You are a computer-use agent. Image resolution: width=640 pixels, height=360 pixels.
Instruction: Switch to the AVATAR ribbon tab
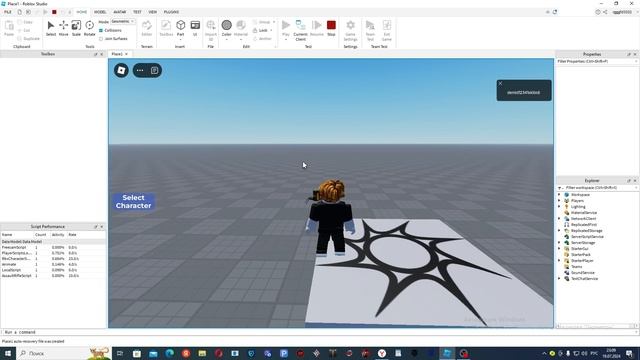tap(120, 12)
